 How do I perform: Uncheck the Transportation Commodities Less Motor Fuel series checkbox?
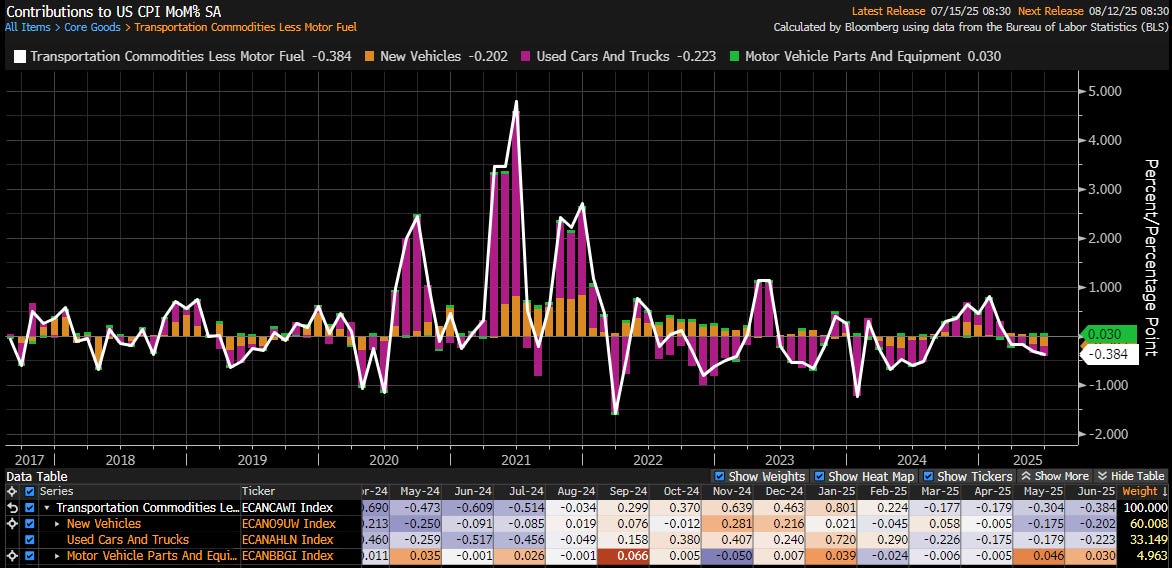(30, 507)
